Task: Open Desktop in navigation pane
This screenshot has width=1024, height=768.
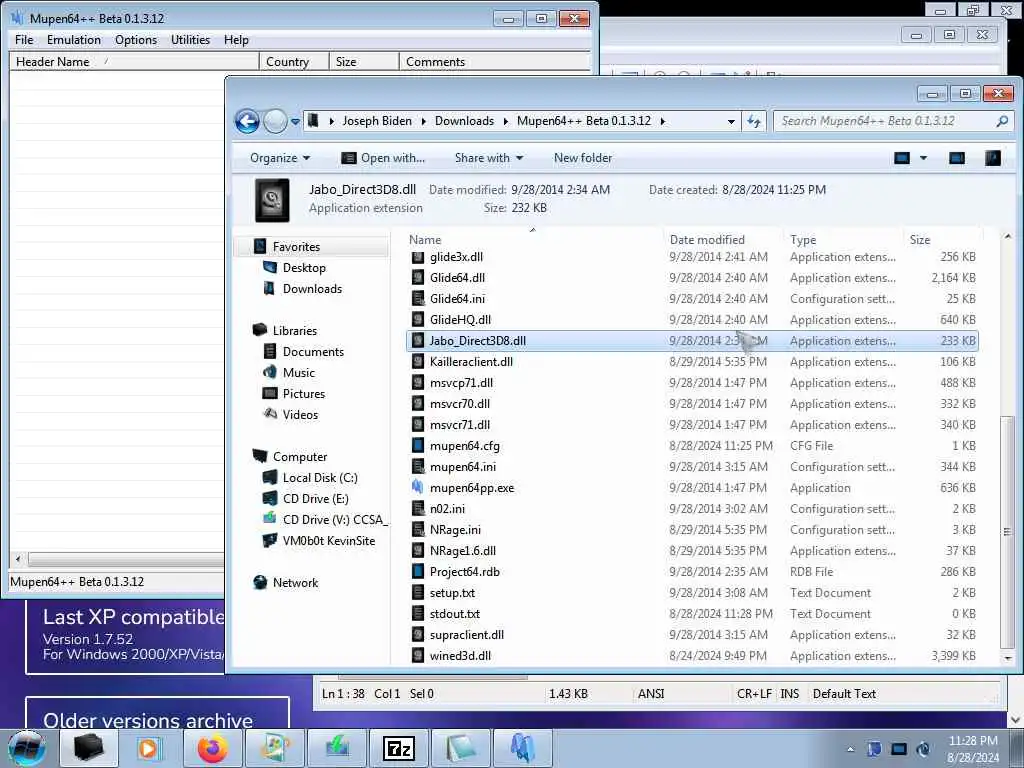Action: 304,268
